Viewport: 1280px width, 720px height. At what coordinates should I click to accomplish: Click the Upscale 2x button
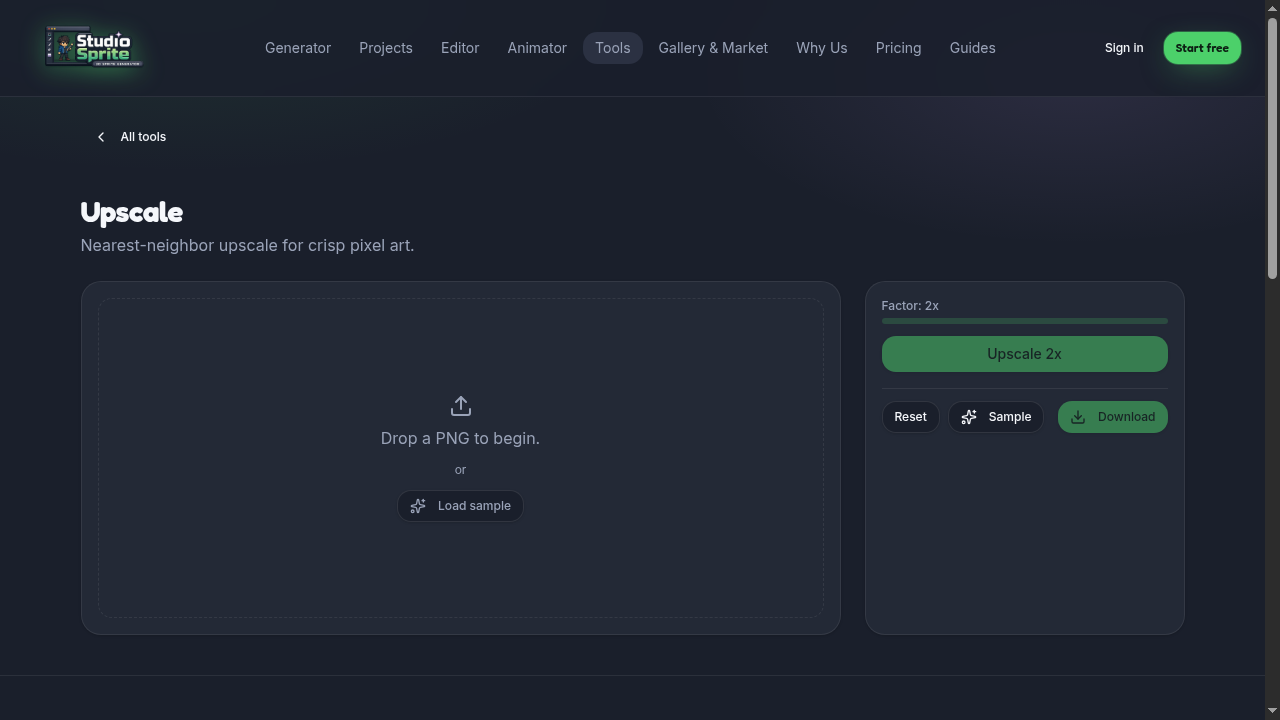click(x=1024, y=354)
